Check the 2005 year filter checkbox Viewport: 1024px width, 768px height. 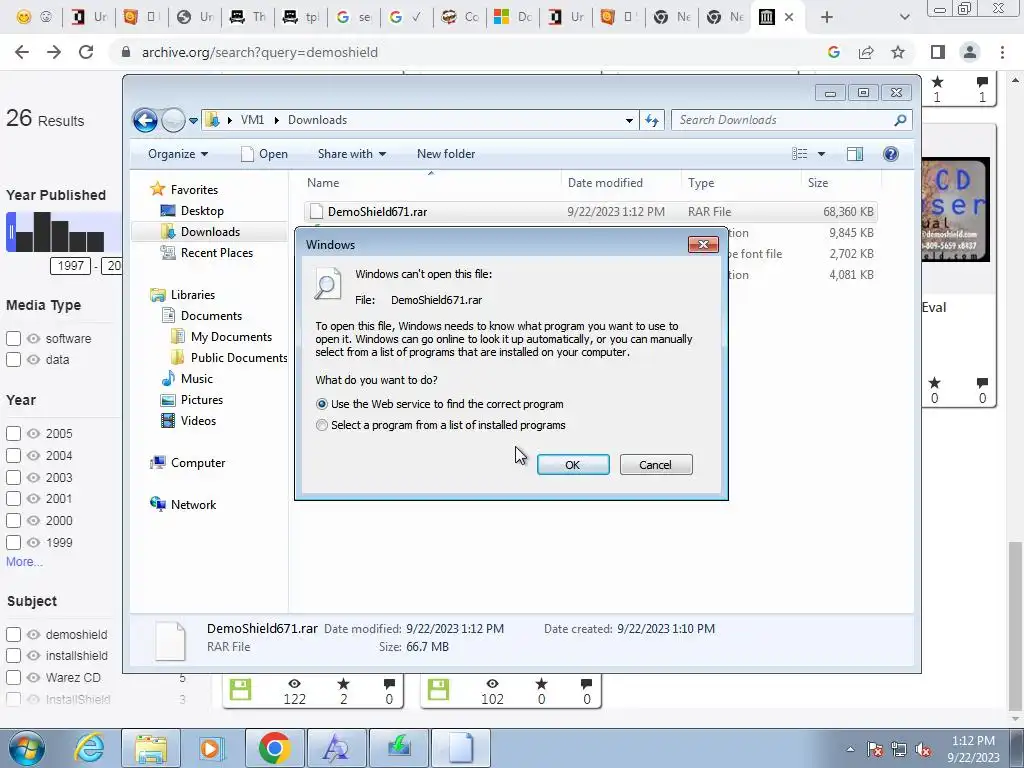pyautogui.click(x=13, y=434)
